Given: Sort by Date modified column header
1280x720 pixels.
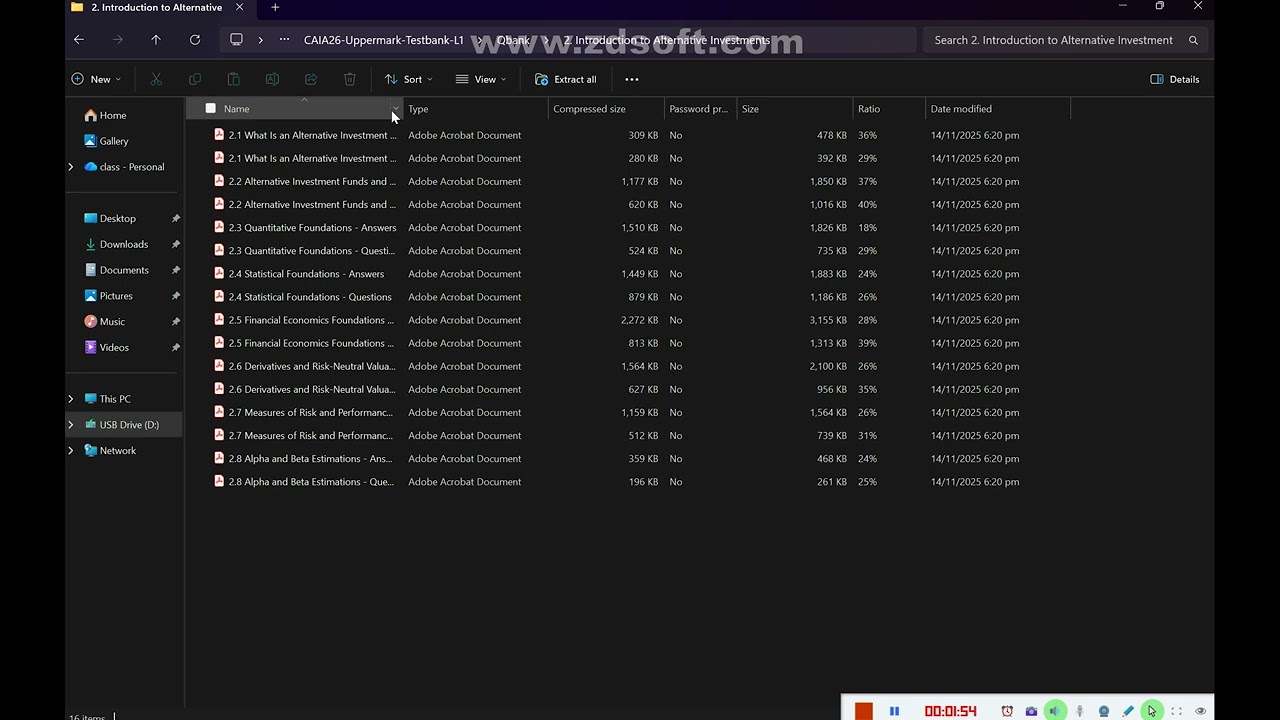Looking at the screenshot, I should click(997, 108).
